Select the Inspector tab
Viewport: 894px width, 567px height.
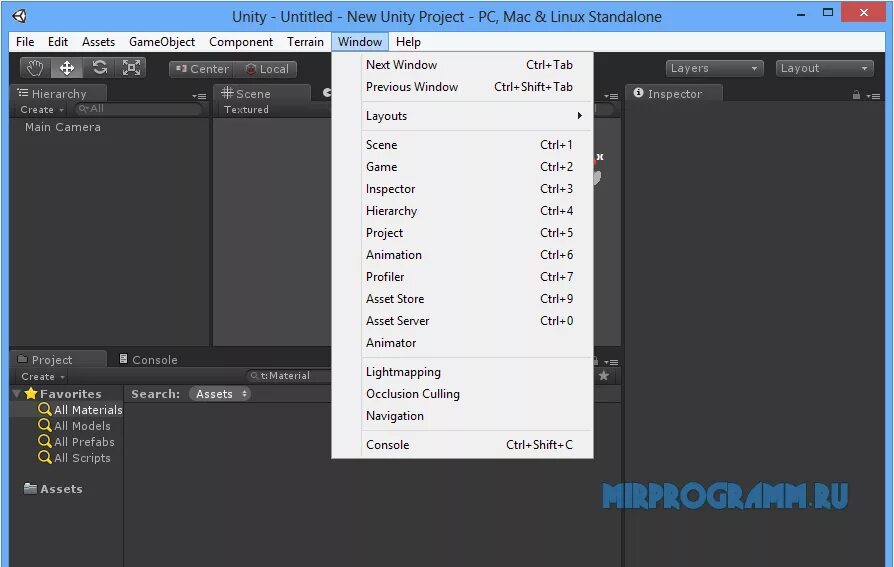point(673,94)
